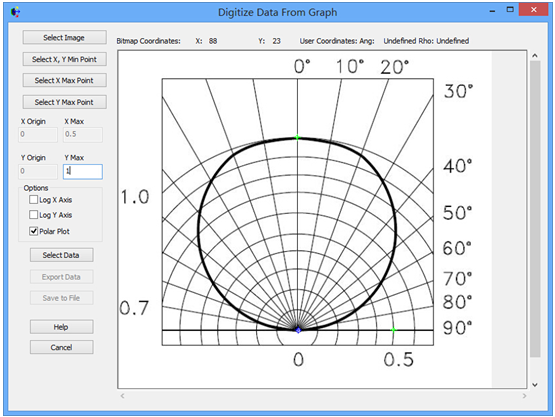555x417 pixels.
Task: Click the green marker at top of the curve
Action: pyautogui.click(x=297, y=137)
